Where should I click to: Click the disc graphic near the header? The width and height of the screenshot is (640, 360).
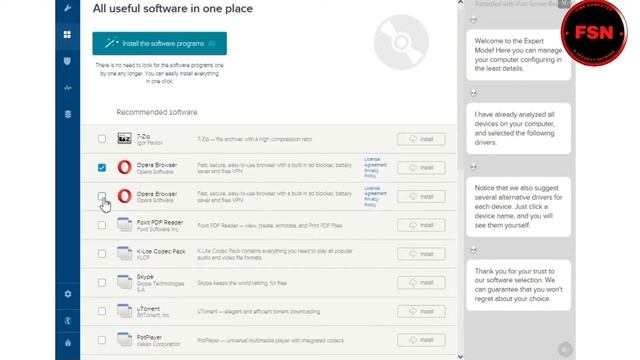(401, 42)
